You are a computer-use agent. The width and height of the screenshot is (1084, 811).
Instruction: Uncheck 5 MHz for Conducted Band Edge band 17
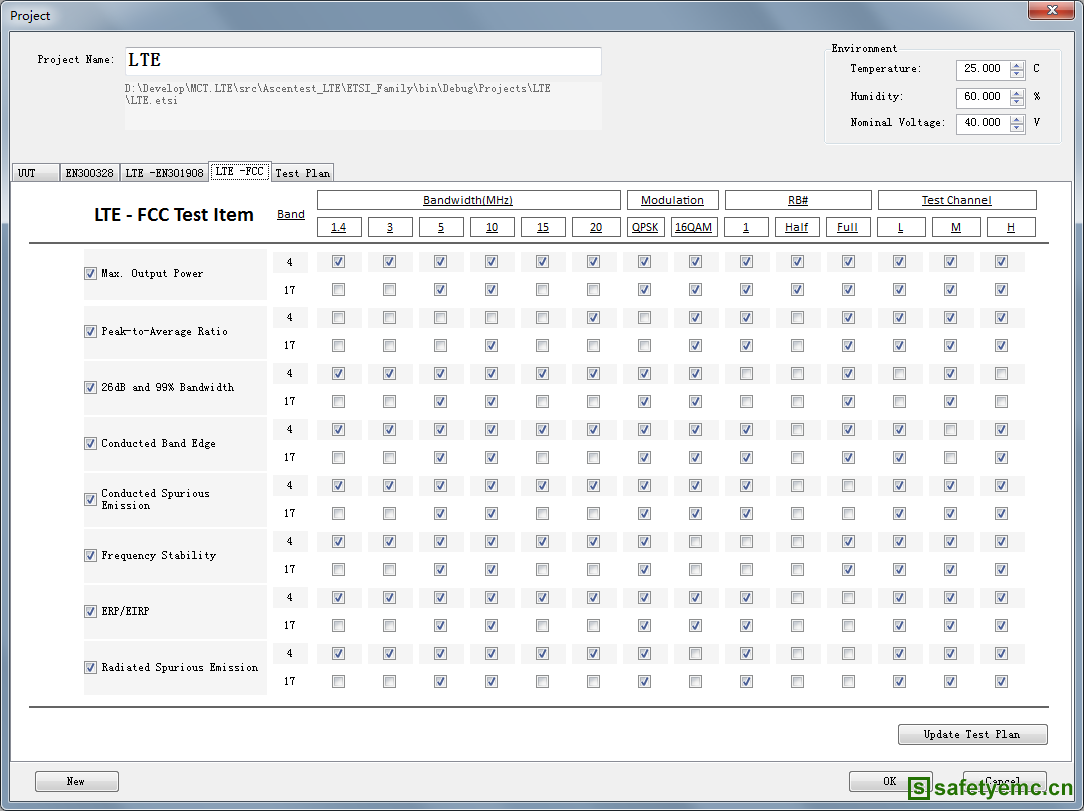440,458
